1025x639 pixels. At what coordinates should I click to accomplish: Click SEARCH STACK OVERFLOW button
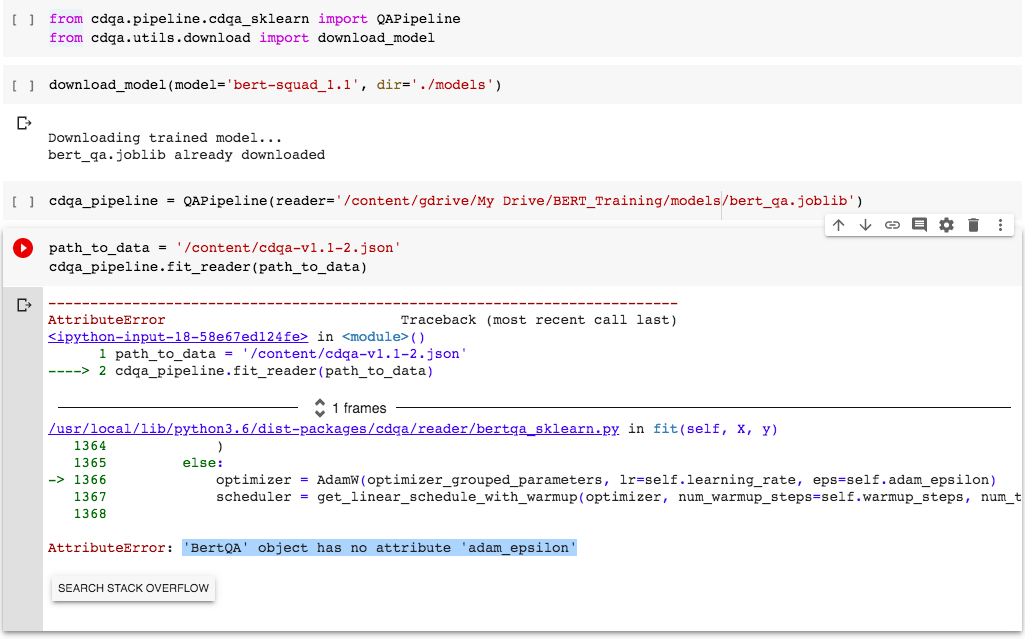pyautogui.click(x=133, y=588)
